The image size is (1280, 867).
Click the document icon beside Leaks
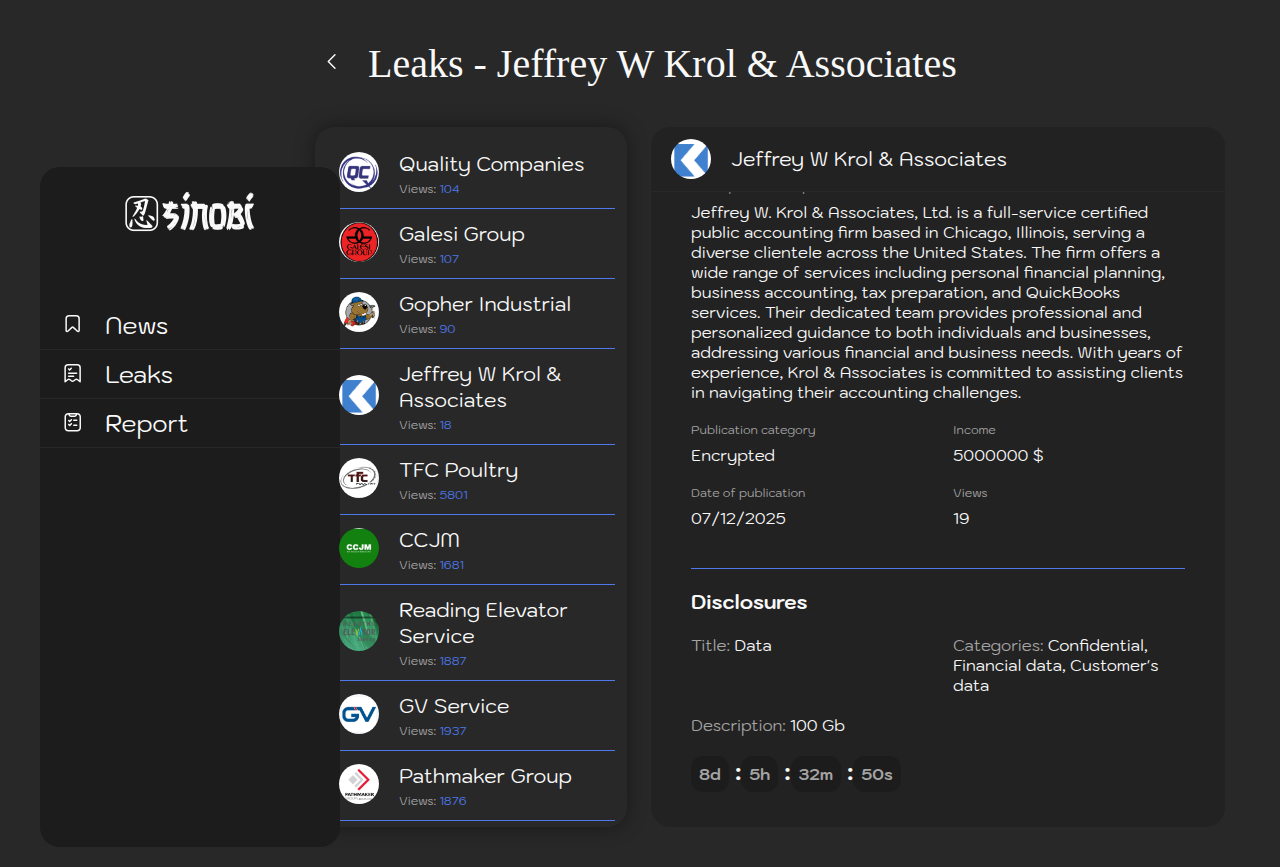72,373
